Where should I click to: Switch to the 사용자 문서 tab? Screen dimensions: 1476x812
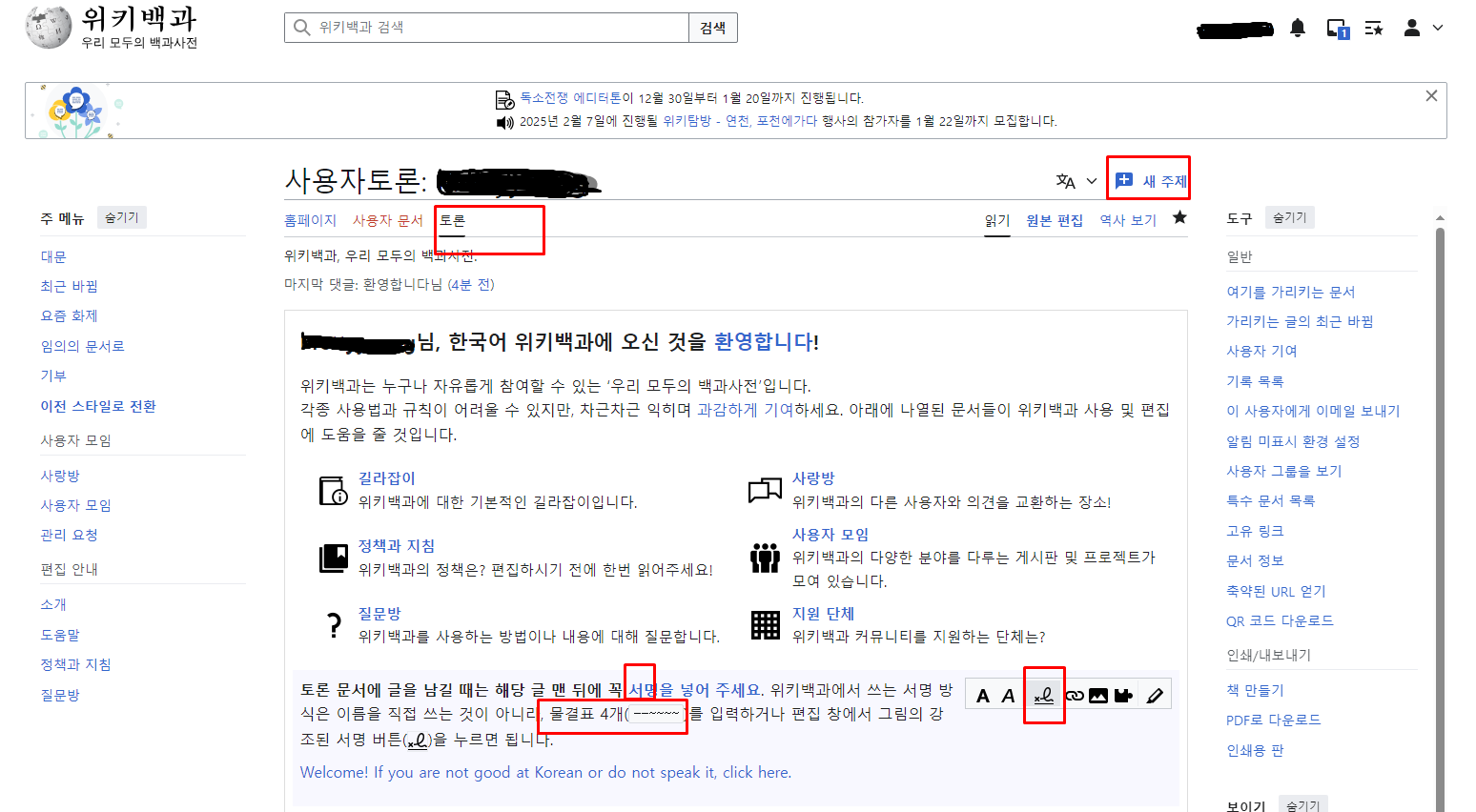pos(387,220)
